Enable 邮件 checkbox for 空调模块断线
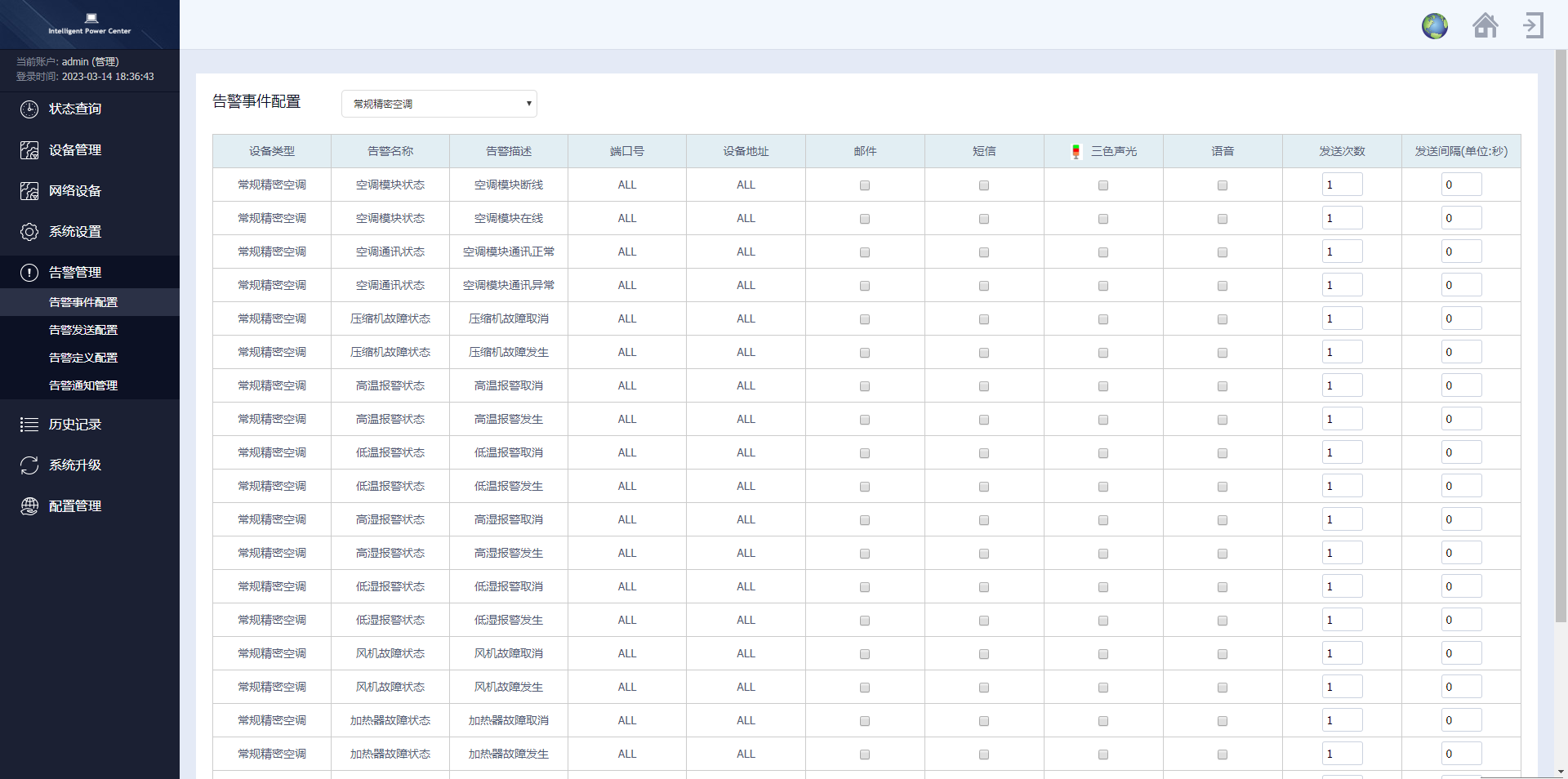The height and width of the screenshot is (779, 1568). coord(865,185)
